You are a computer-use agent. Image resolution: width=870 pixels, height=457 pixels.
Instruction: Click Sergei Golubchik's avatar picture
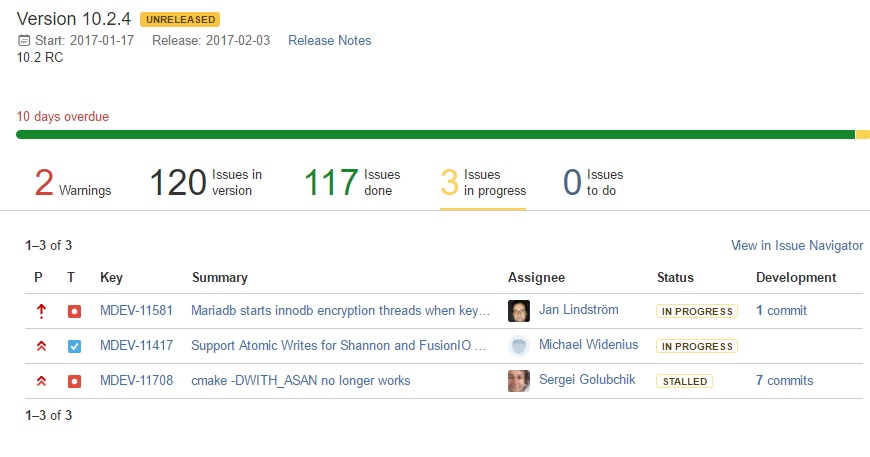tap(519, 380)
